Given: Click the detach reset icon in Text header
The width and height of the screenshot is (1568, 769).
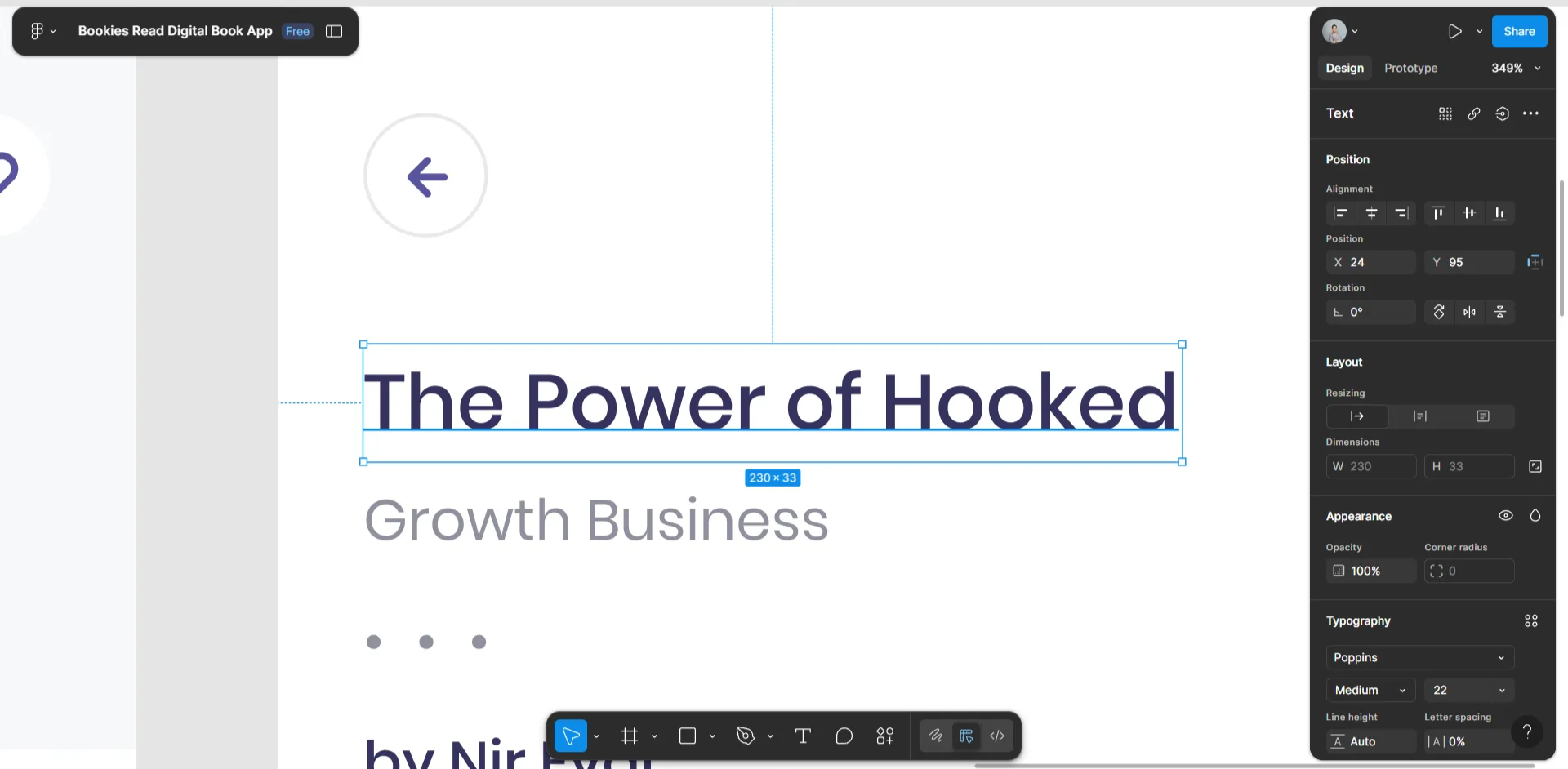Looking at the screenshot, I should click(1503, 113).
